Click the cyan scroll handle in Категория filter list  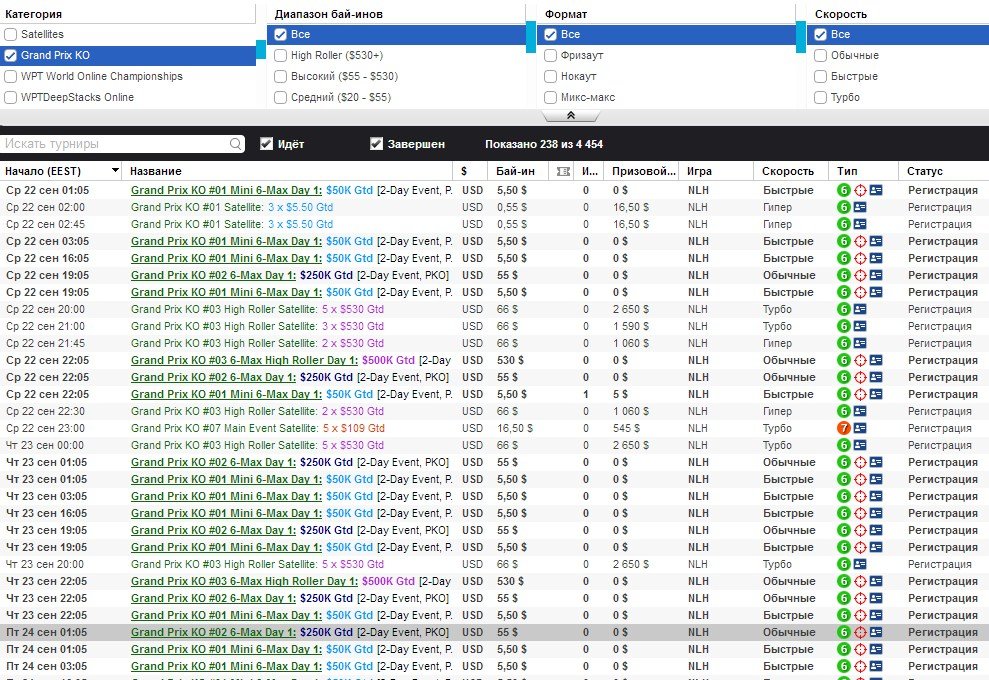click(x=261, y=48)
